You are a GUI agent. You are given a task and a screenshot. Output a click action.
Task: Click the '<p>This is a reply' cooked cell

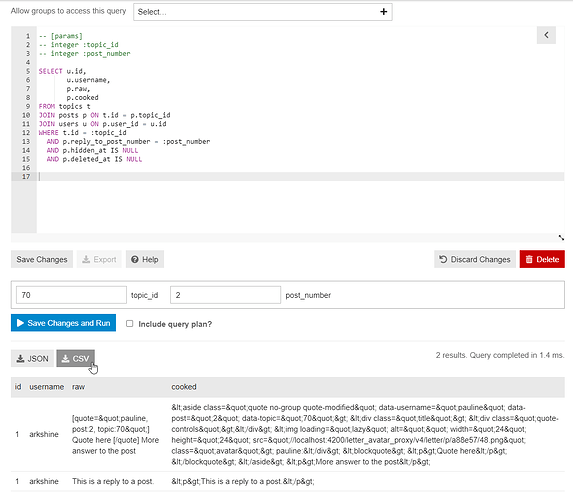tap(243, 481)
